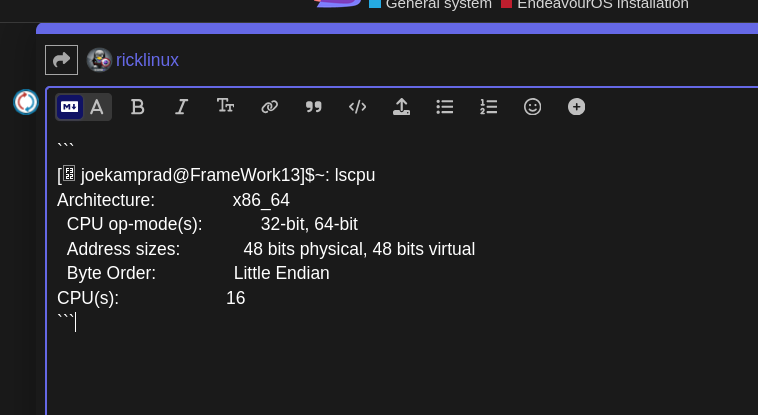
Task: Switch the editor to Markdown mode
Action: (x=70, y=107)
